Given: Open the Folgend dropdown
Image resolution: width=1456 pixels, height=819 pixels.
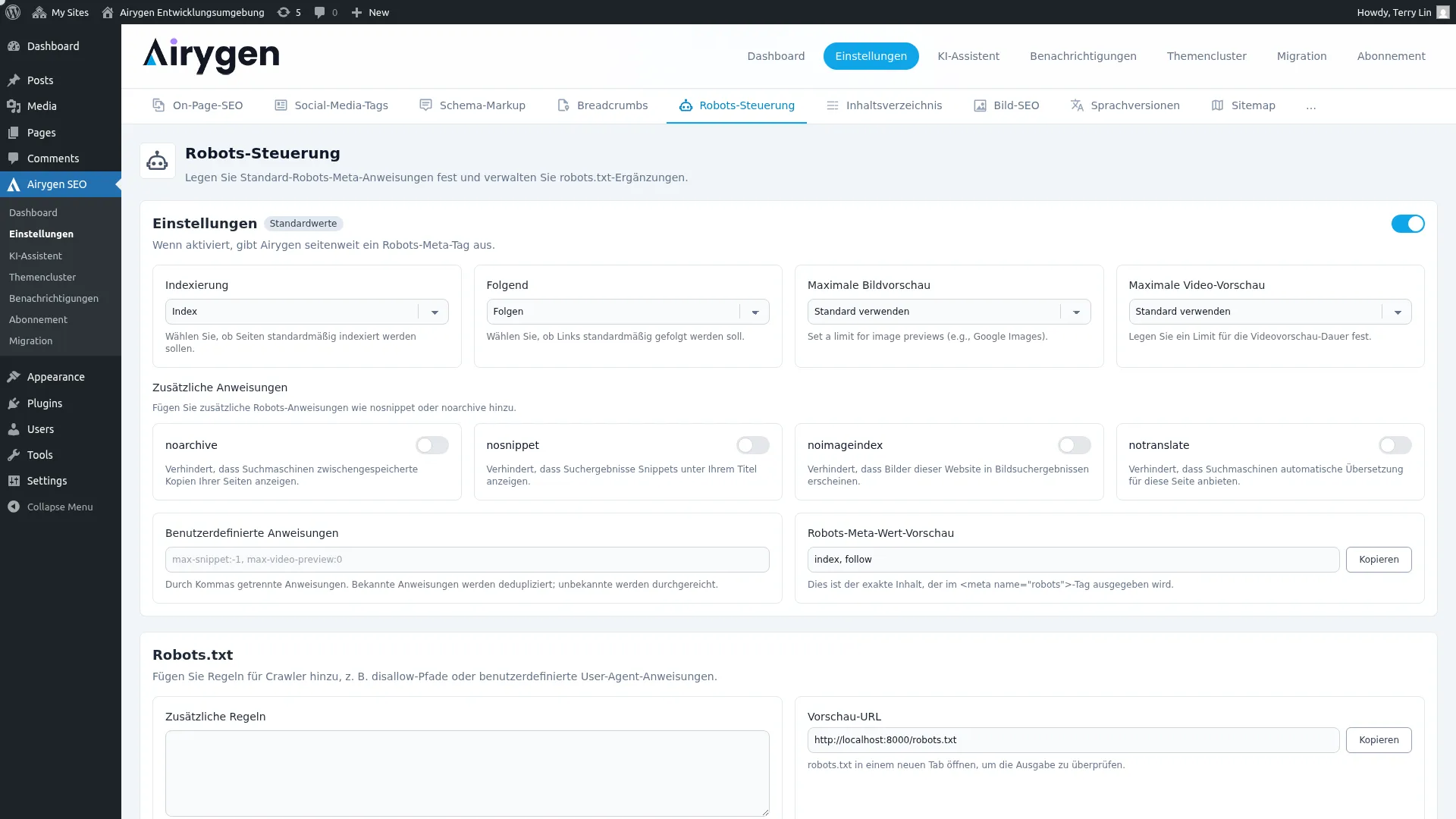Looking at the screenshot, I should pos(628,312).
